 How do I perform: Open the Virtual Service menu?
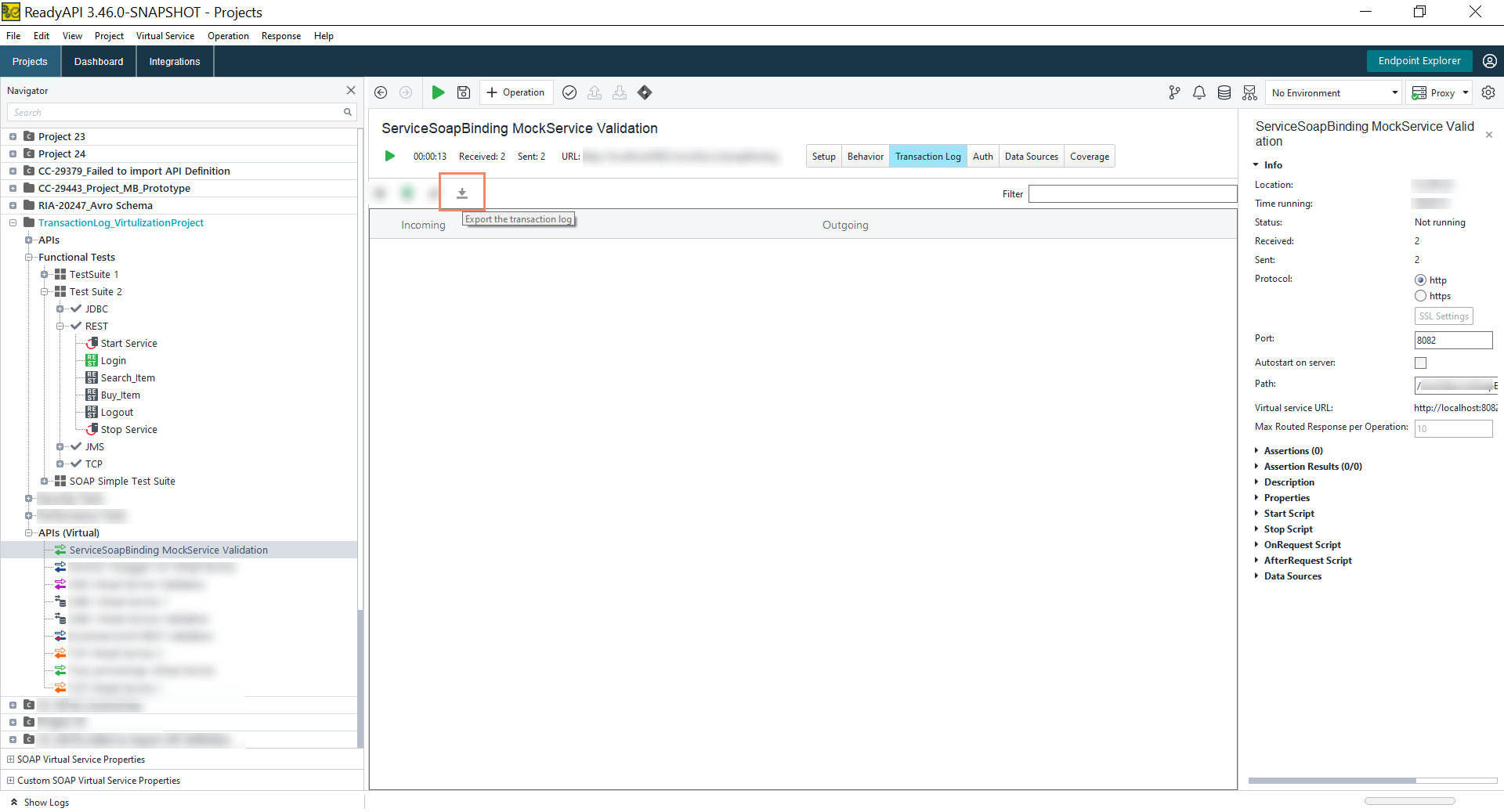pos(164,36)
